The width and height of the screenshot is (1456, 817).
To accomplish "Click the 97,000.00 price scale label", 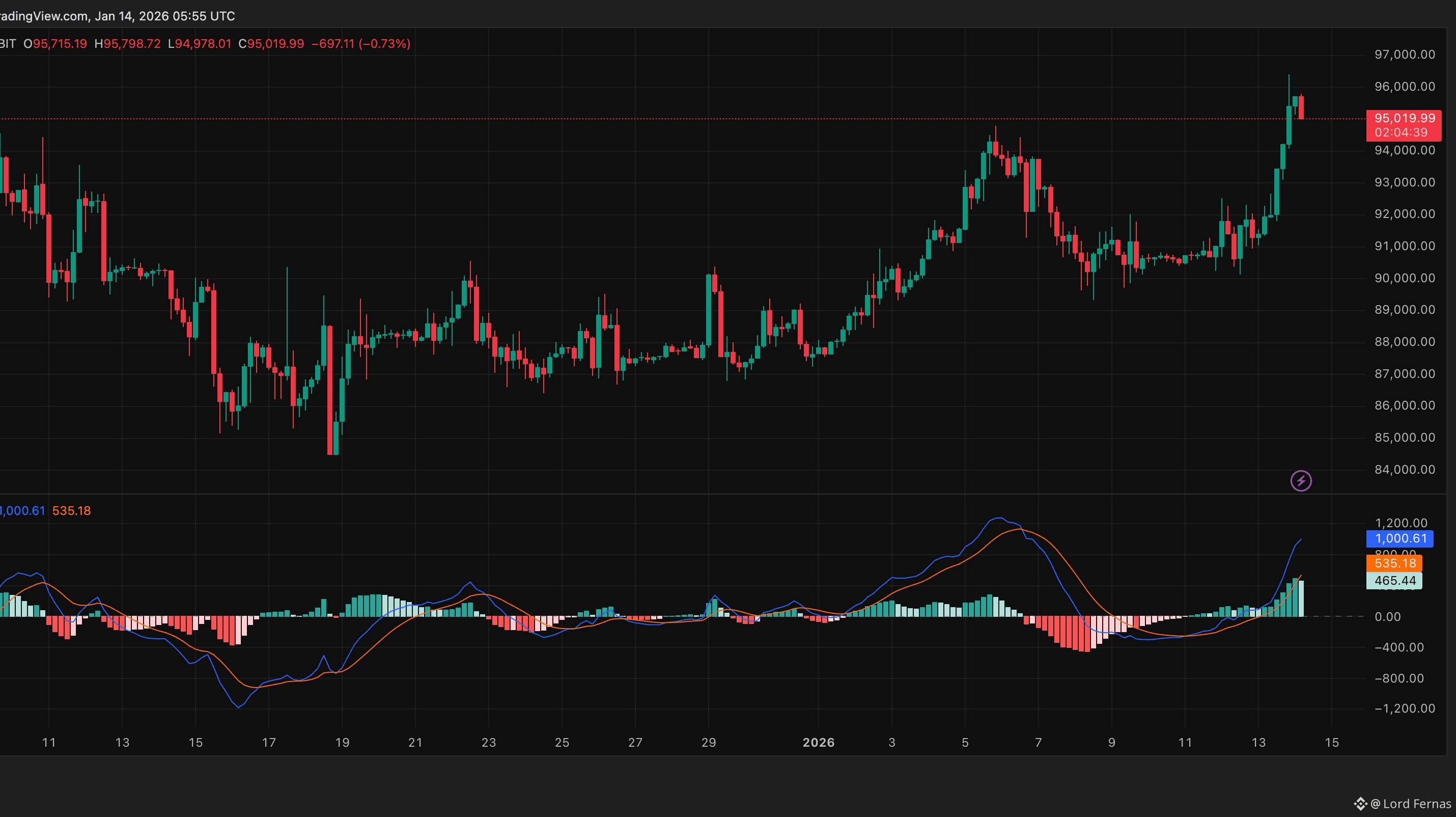I will [x=1404, y=55].
